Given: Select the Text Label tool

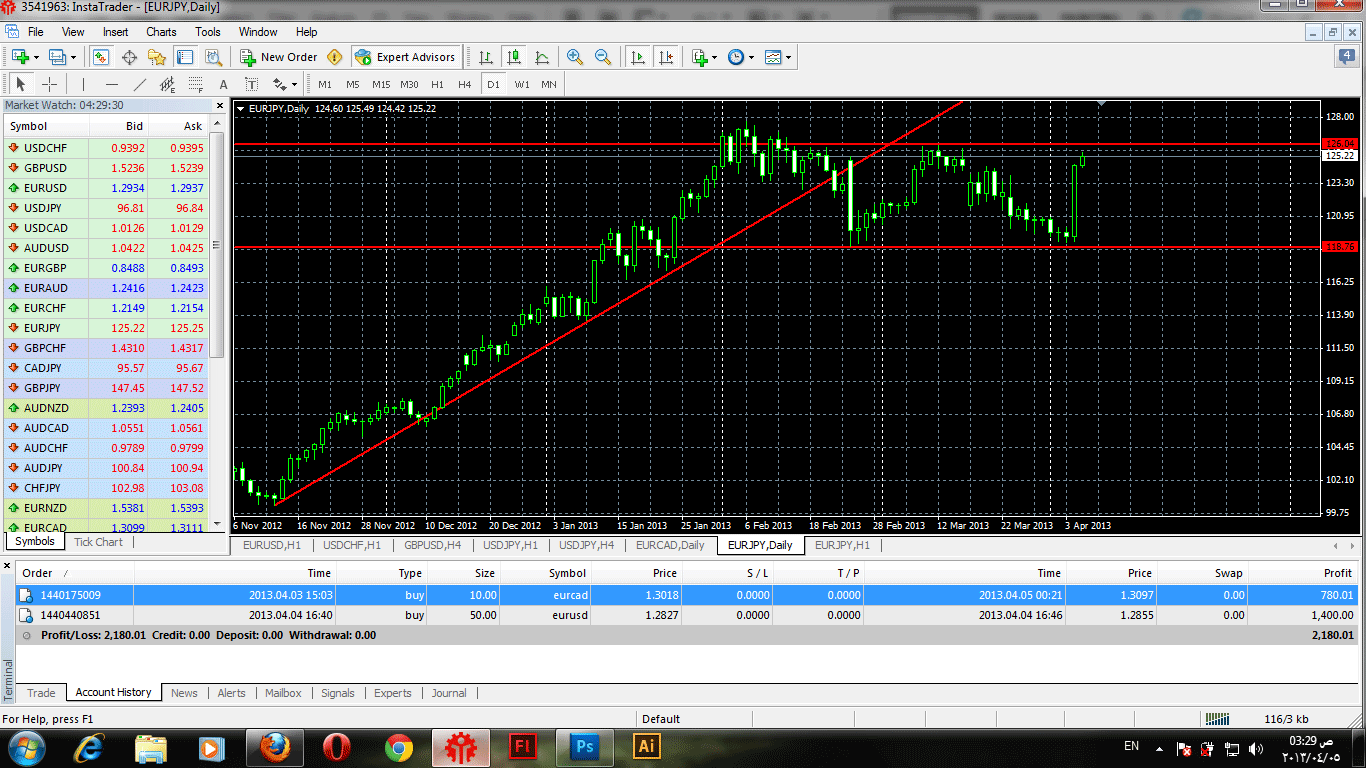Looking at the screenshot, I should pos(251,84).
